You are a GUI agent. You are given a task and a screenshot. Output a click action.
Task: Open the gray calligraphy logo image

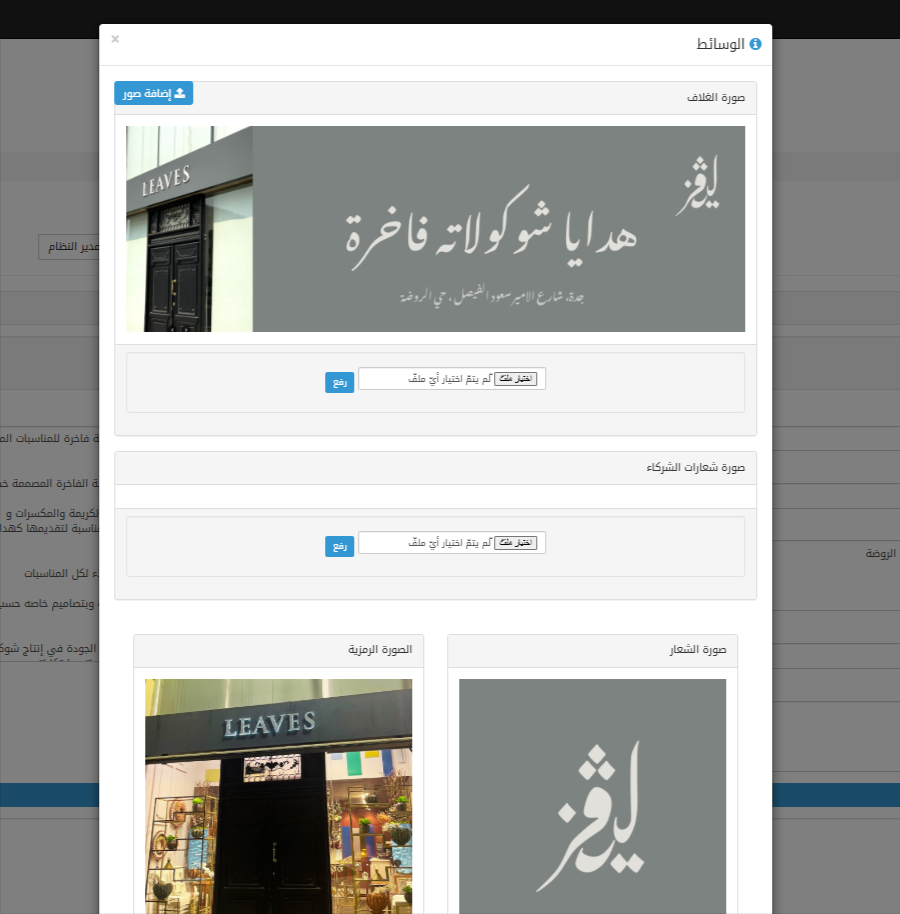click(x=592, y=795)
